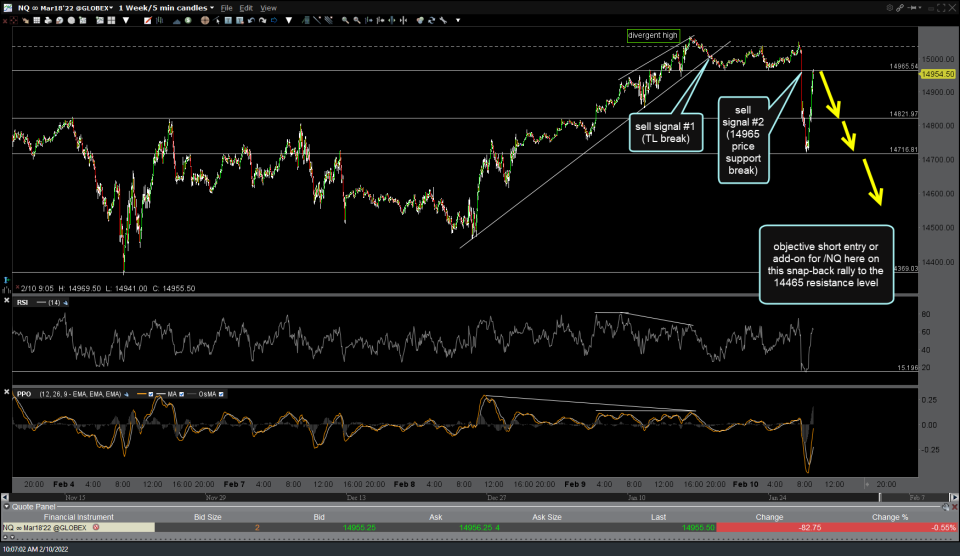Toggle the OsMA histogram checkbox
This screenshot has width=960, height=556.
(x=221, y=394)
